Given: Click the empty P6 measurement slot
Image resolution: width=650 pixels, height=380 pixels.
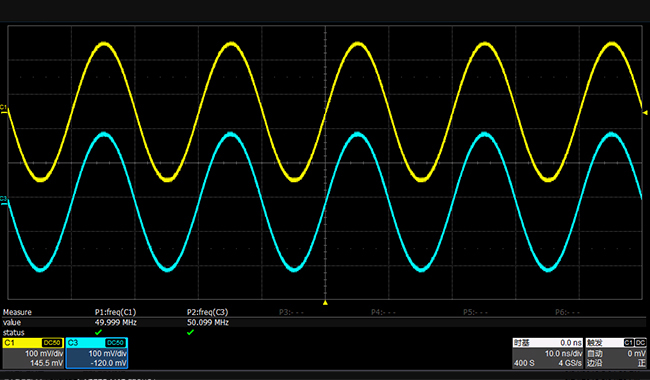Looking at the screenshot, I should [x=568, y=312].
